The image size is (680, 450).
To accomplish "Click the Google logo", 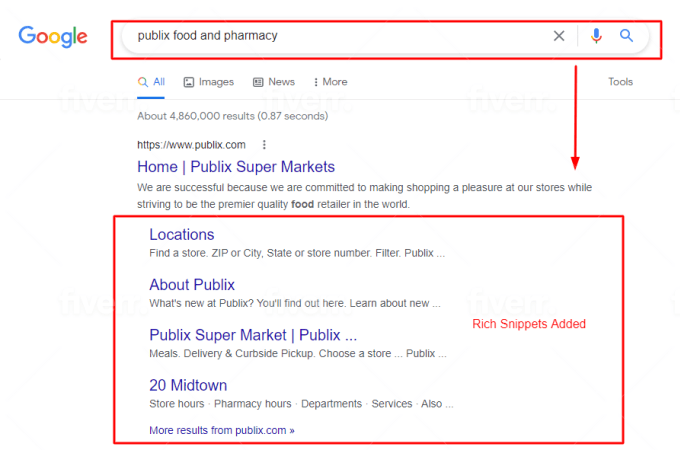I will 53,36.
